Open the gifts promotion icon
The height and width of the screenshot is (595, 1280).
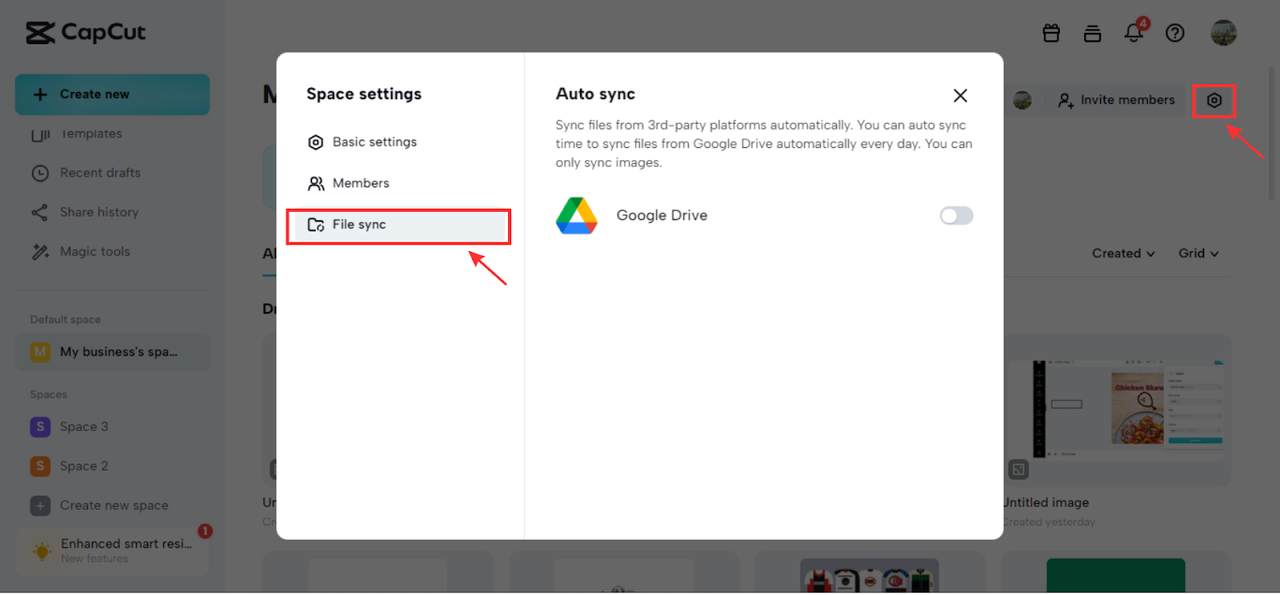point(1051,32)
